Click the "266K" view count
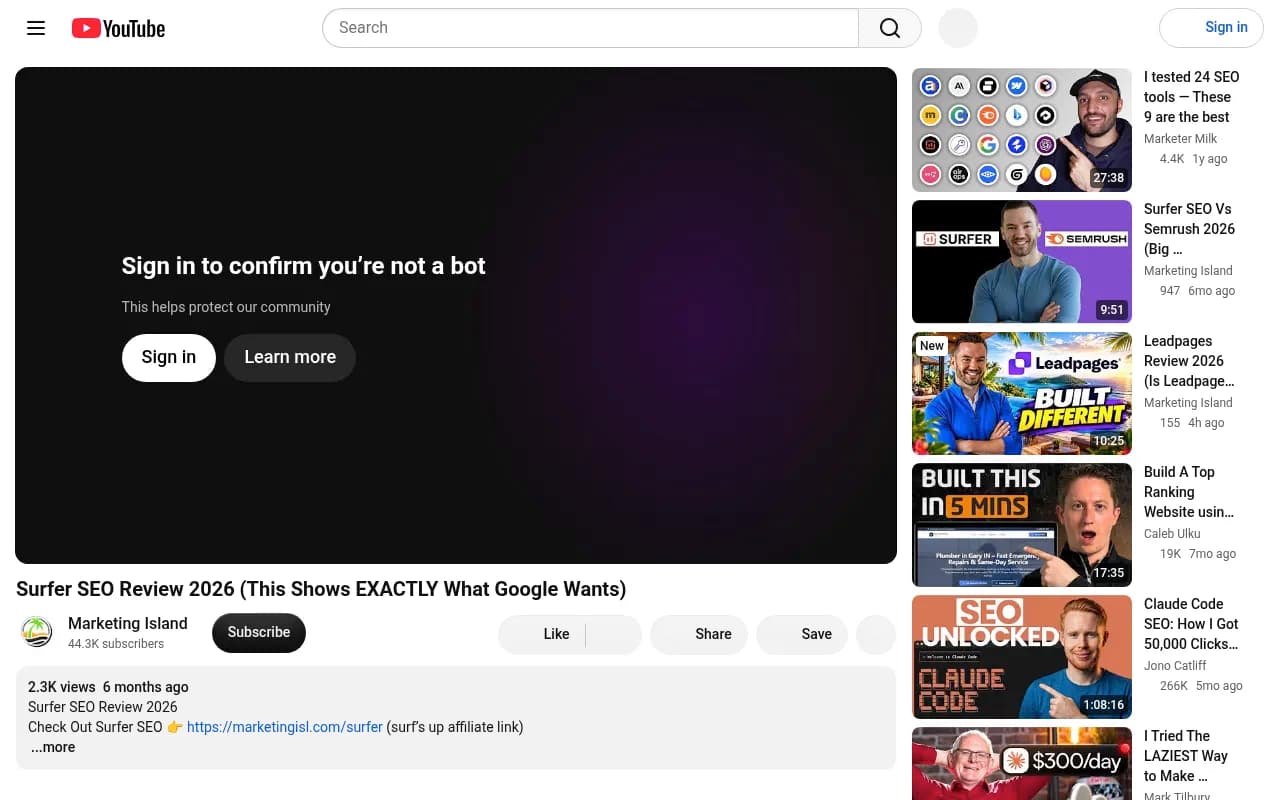Image resolution: width=1280 pixels, height=800 pixels. coord(1174,686)
